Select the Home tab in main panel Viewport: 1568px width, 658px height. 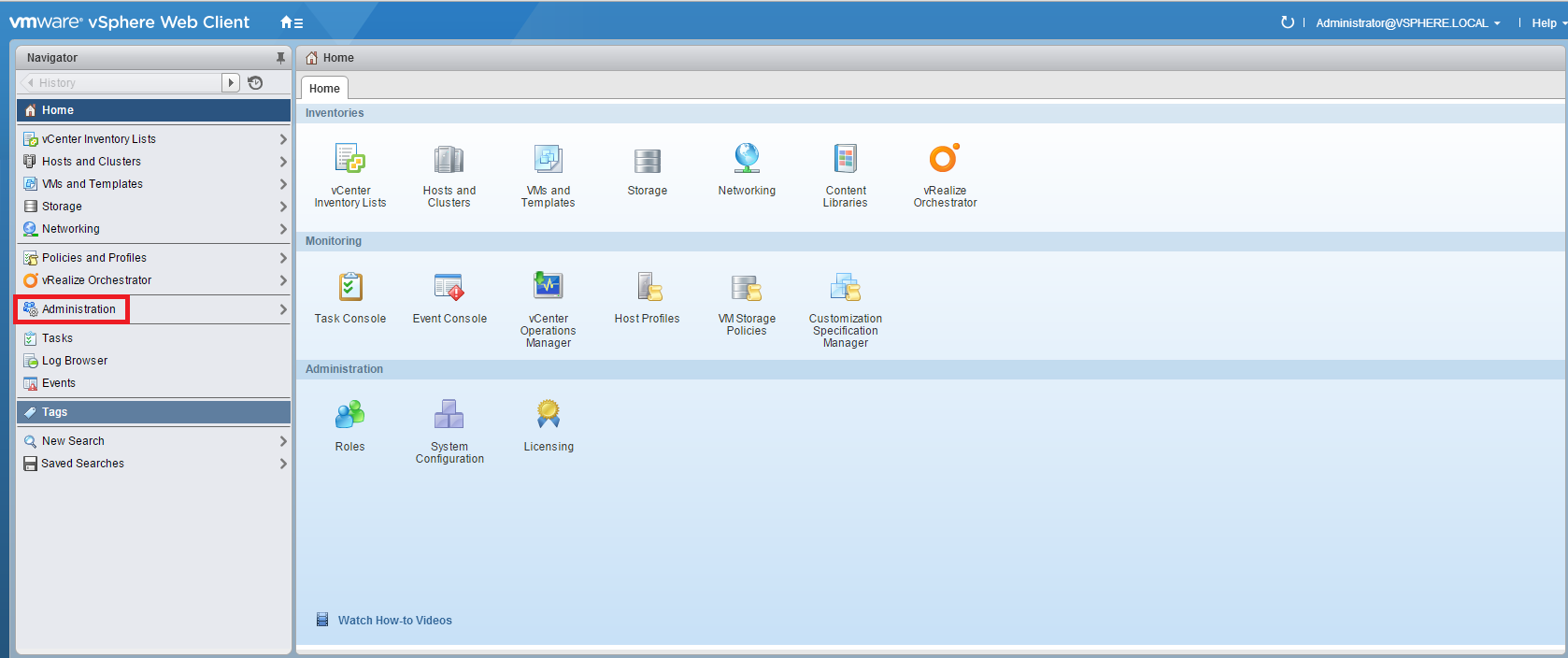click(324, 89)
